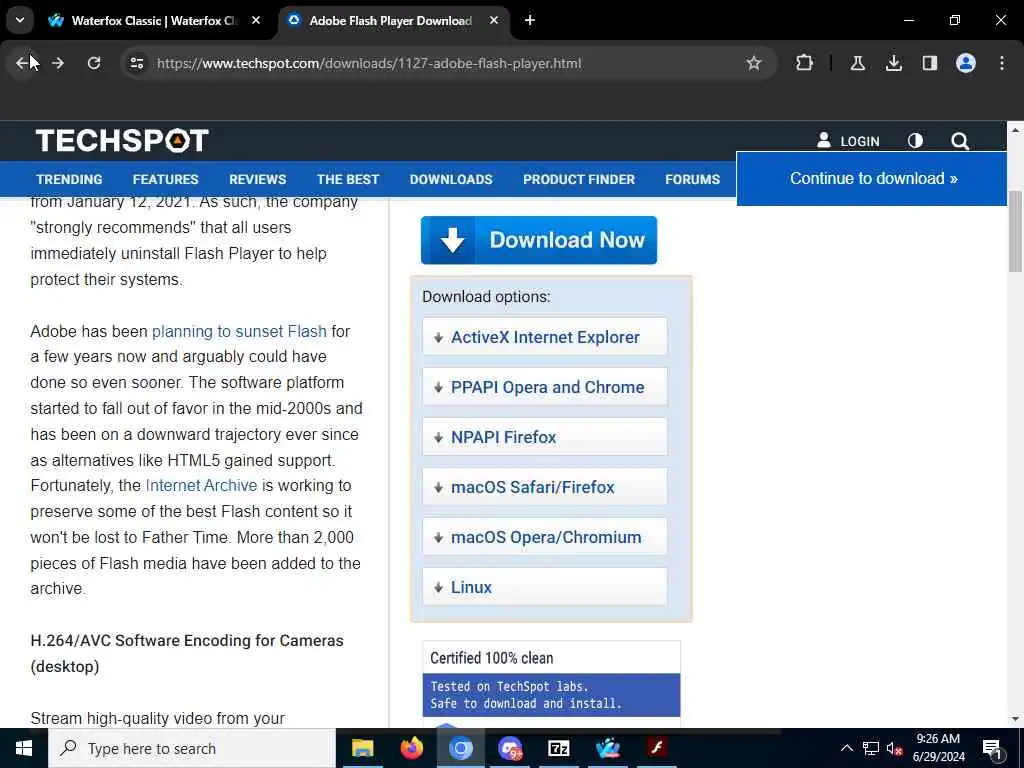Choose macOS Safari/Firefox download option
1024x768 pixels.
(545, 487)
